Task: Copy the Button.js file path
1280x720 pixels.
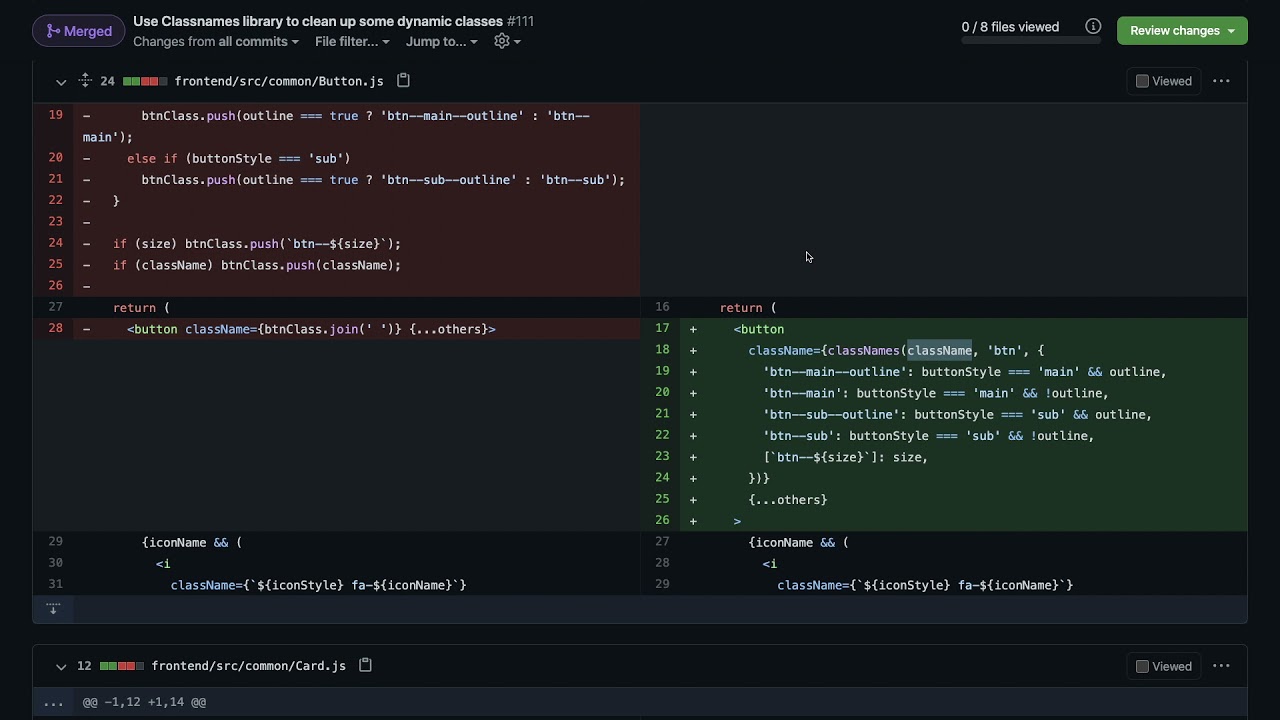Action: click(x=404, y=81)
